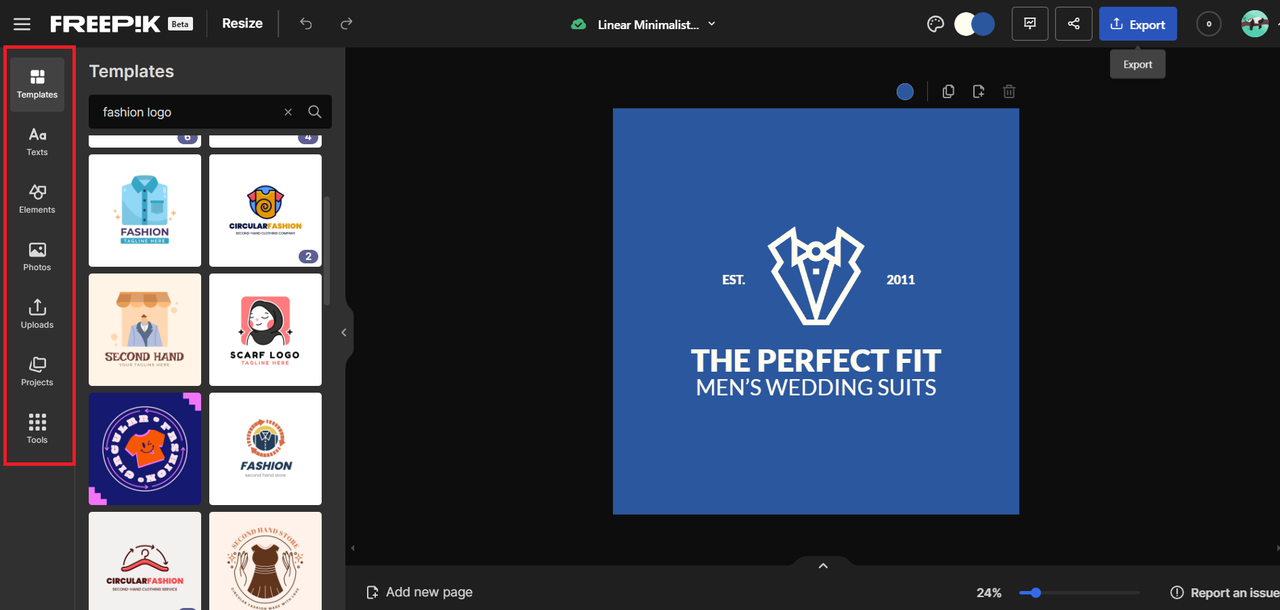Select the Circular Fashion snail template
1280x610 pixels.
pos(265,210)
